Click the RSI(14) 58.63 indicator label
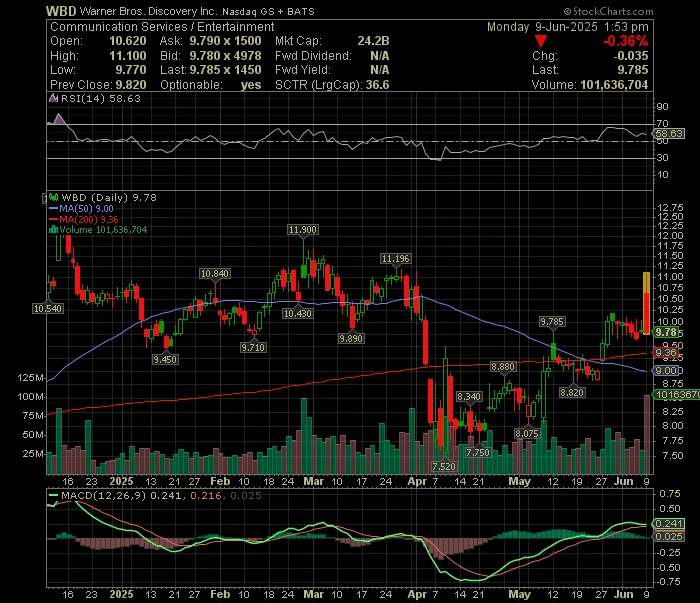 [100, 99]
